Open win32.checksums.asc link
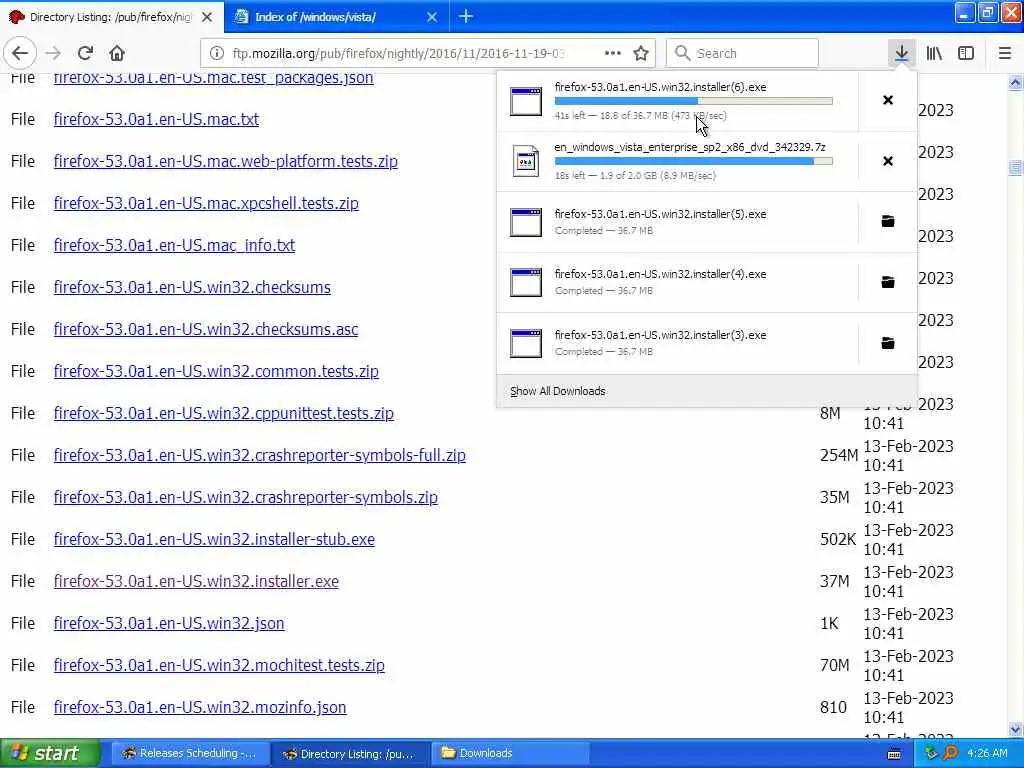Screen dimensions: 1024x768 [206, 329]
